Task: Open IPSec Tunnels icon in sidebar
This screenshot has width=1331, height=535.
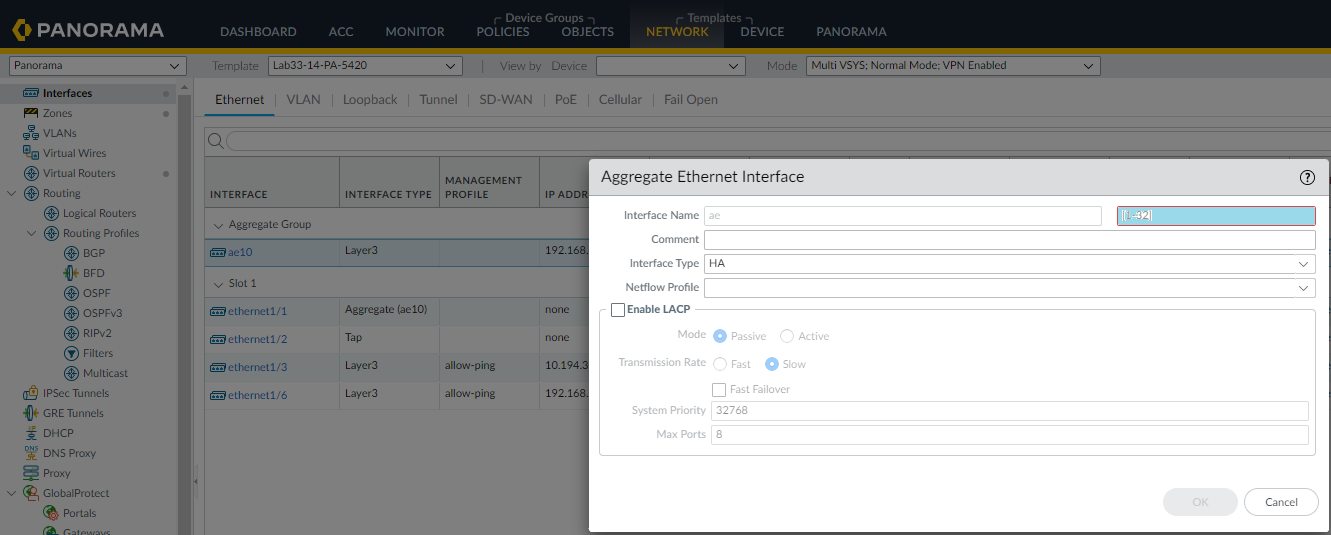Action: (31, 393)
